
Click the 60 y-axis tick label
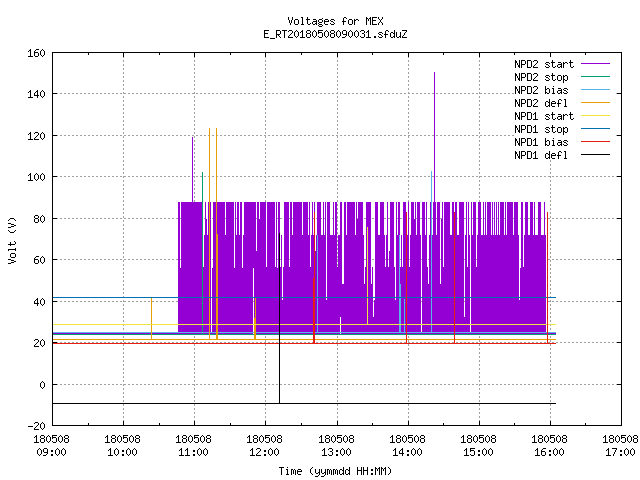(39, 260)
